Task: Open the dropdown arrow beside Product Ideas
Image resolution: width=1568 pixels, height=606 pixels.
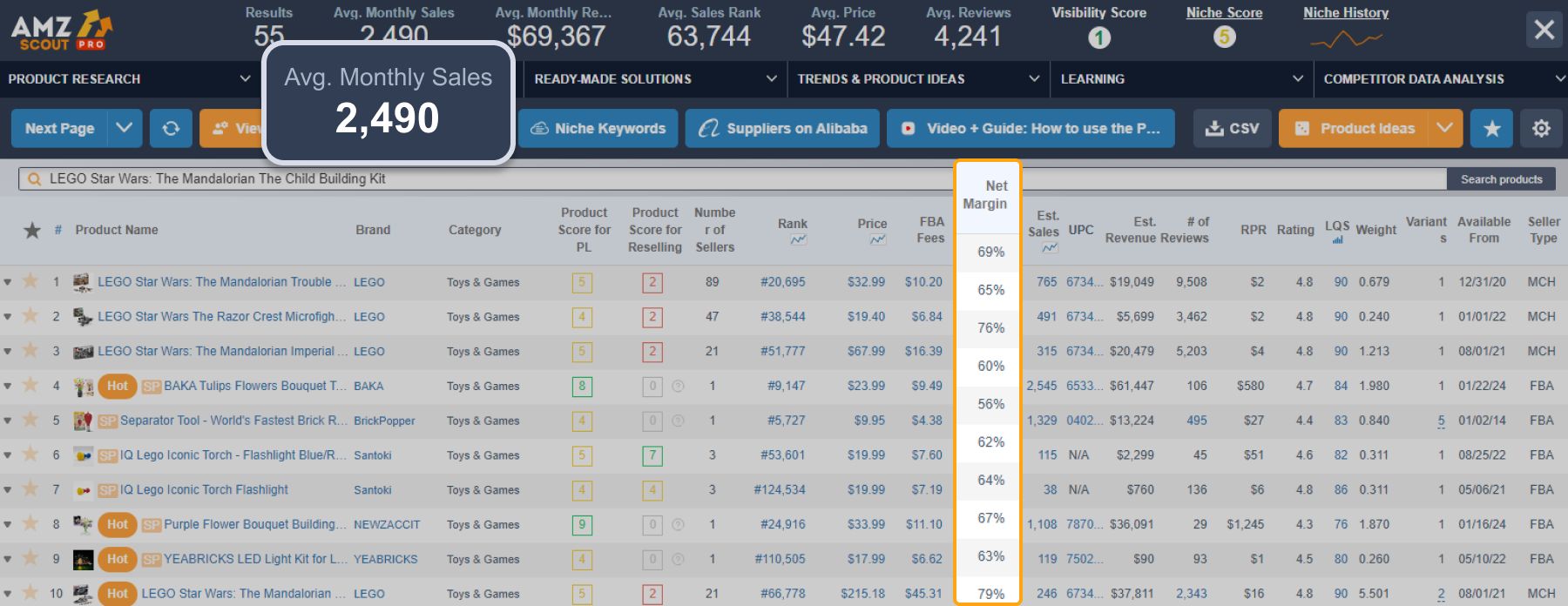Action: (x=1444, y=128)
